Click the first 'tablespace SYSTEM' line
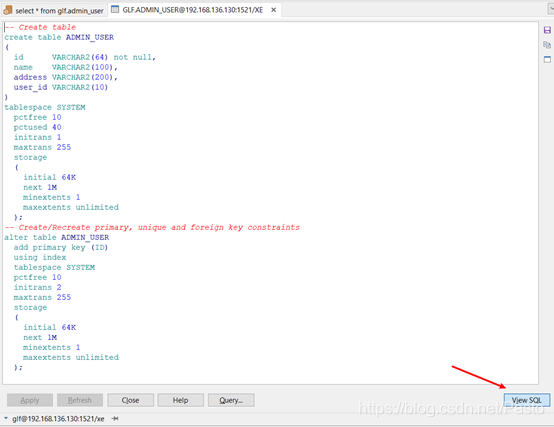 point(45,107)
